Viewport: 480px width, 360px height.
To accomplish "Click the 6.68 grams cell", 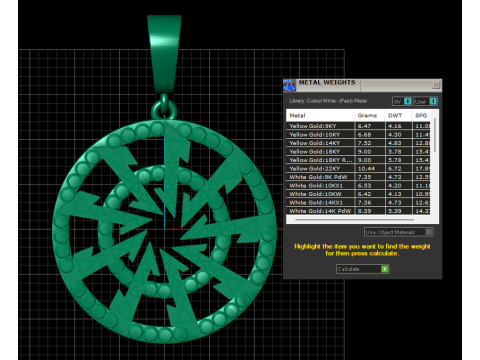I will pos(369,135).
